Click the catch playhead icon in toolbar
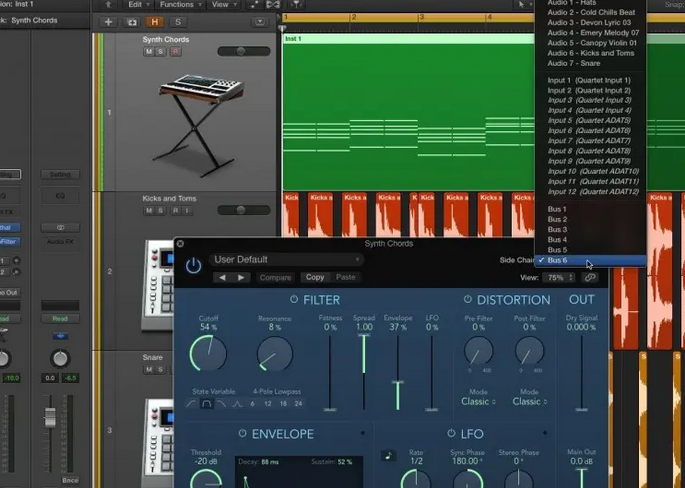 (x=297, y=4)
